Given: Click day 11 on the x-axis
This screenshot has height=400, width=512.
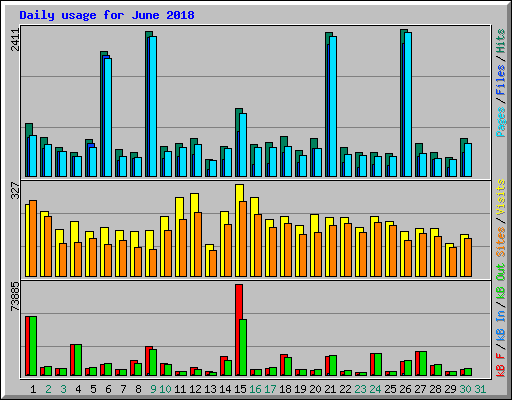Looking at the screenshot, I should tap(180, 389).
